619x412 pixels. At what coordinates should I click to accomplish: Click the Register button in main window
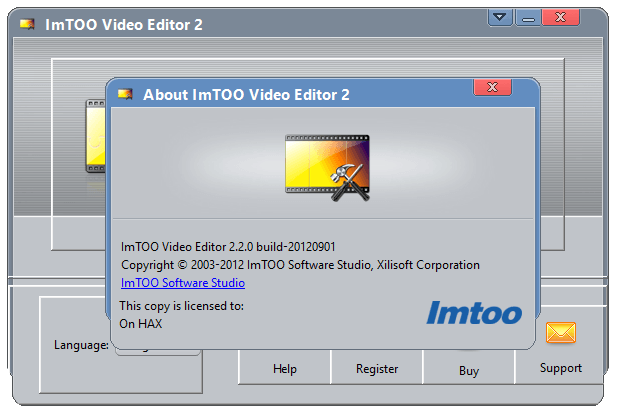tap(377, 369)
